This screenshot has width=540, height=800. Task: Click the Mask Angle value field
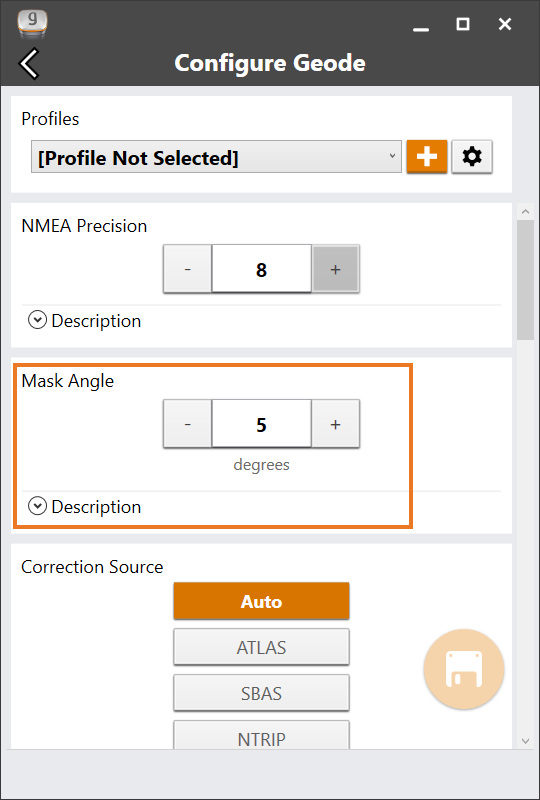[x=261, y=424]
